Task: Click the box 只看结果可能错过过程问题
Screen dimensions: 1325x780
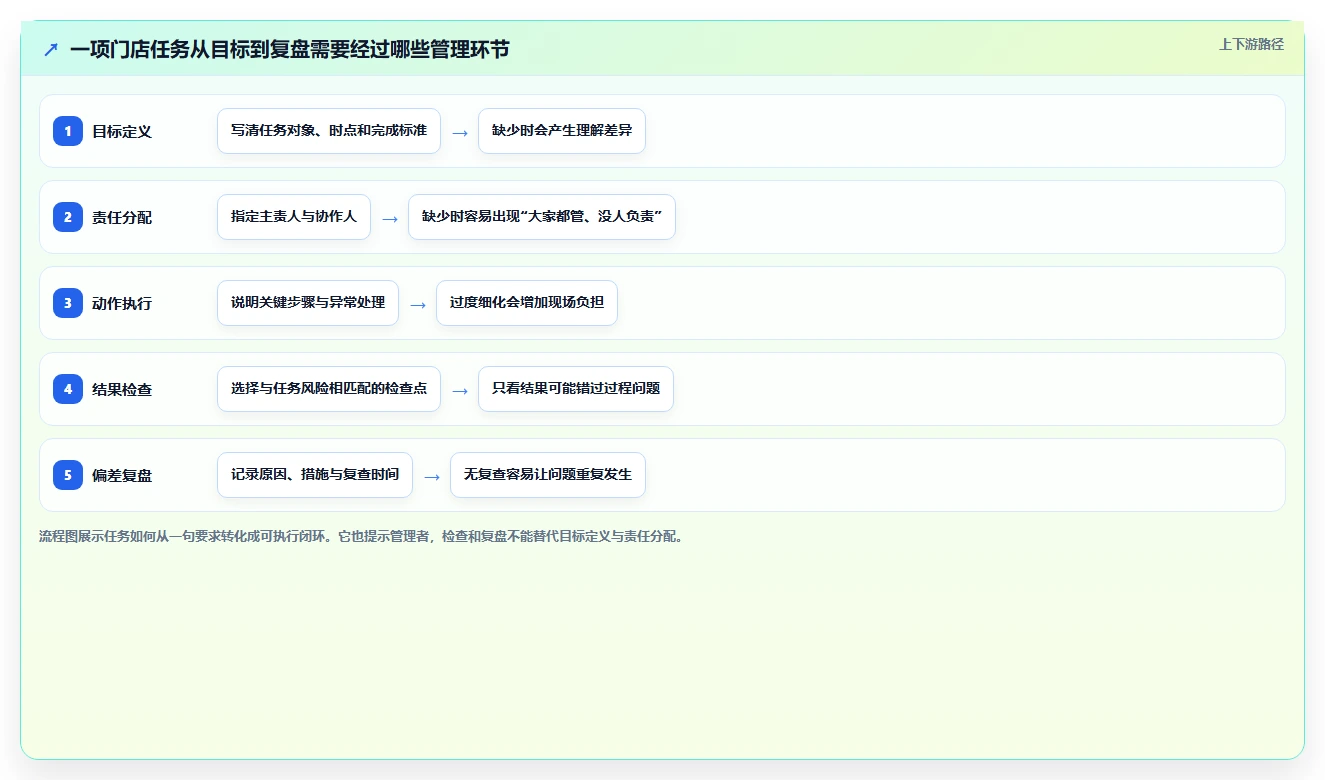Action: tap(576, 389)
